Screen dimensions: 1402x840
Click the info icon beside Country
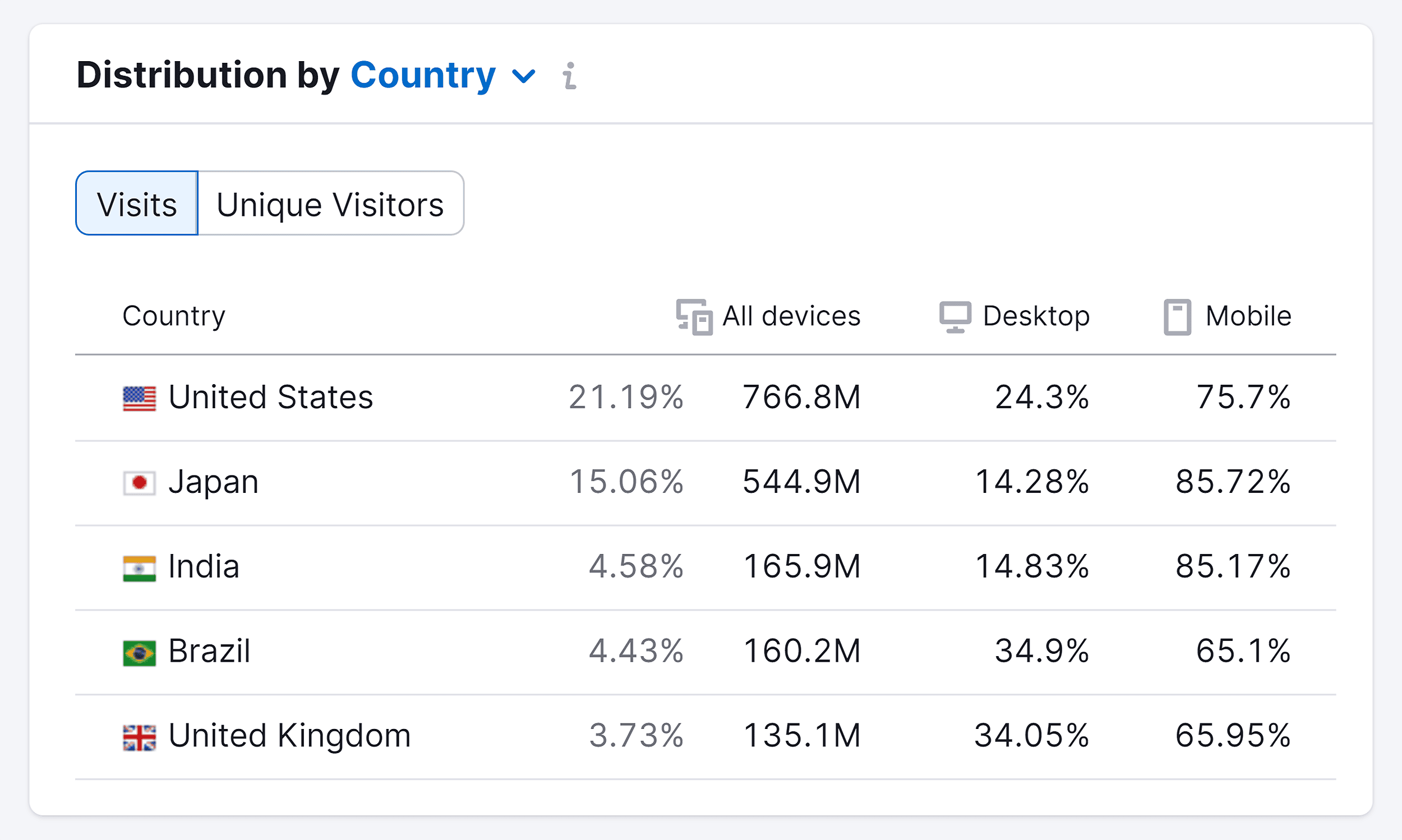568,76
